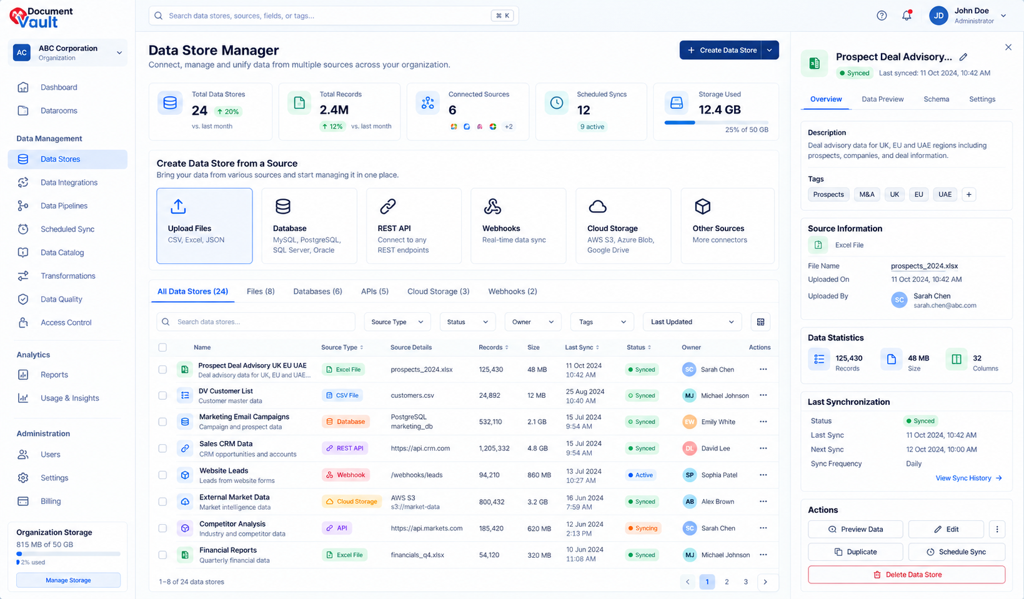Open the notifications bell icon
Viewport: 1024px width, 599px height.
[906, 16]
